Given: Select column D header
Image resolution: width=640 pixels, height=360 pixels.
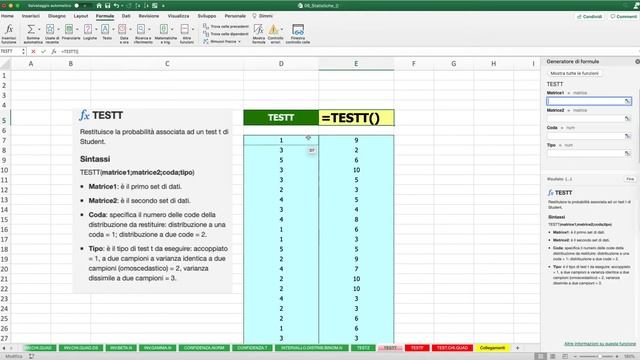Looking at the screenshot, I should (281, 64).
